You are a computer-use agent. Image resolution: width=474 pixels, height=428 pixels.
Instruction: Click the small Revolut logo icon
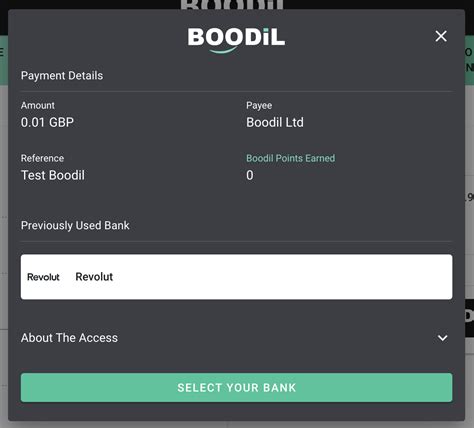[43, 277]
